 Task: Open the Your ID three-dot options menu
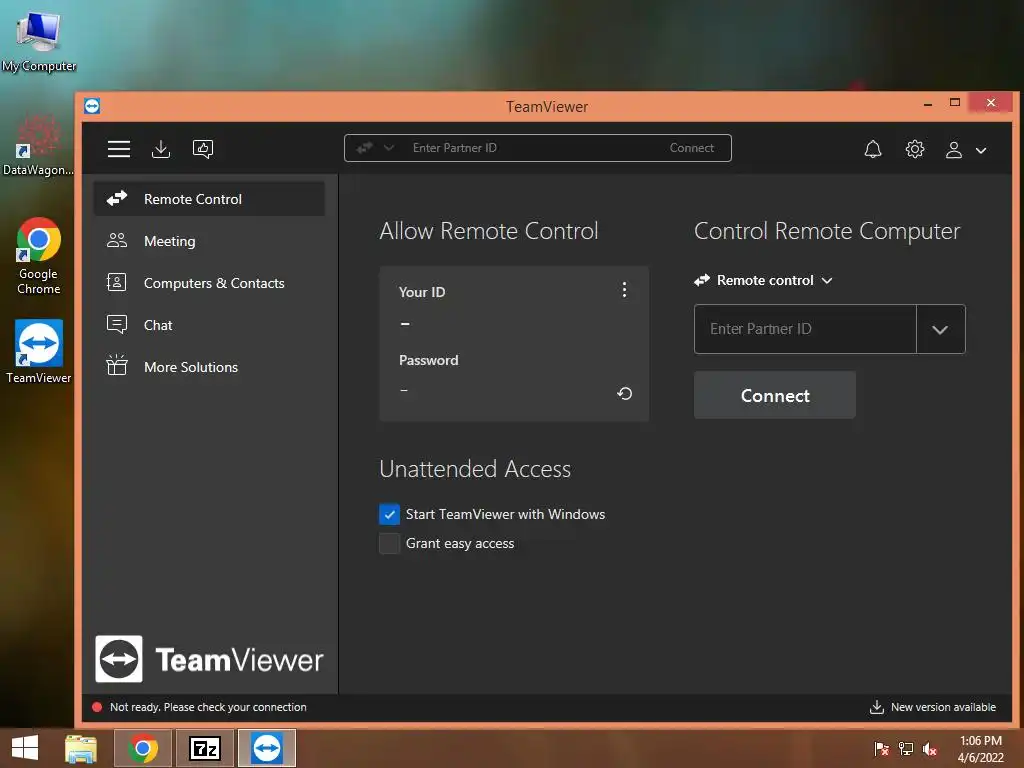pos(624,290)
